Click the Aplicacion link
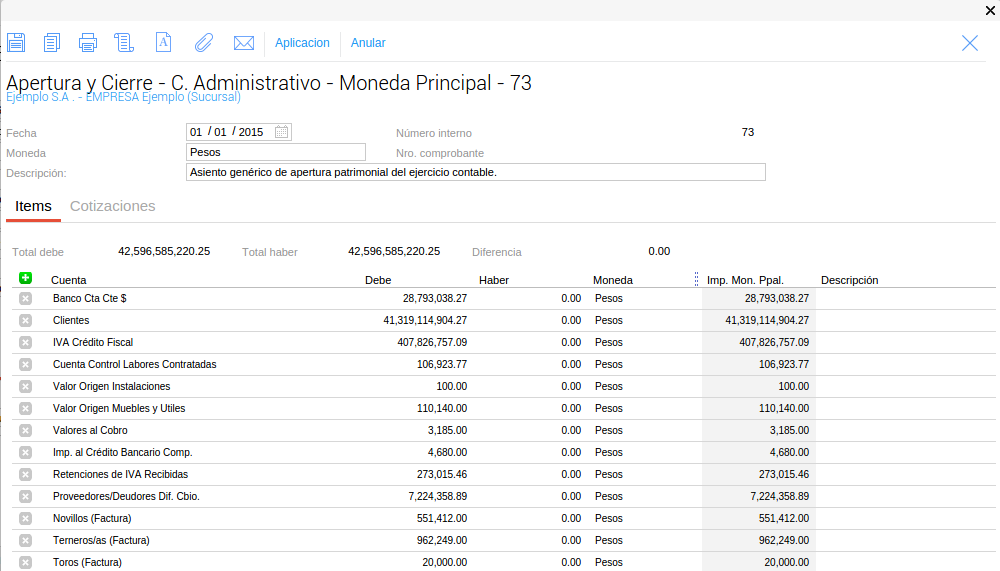This screenshot has width=1000, height=571. pos(302,43)
